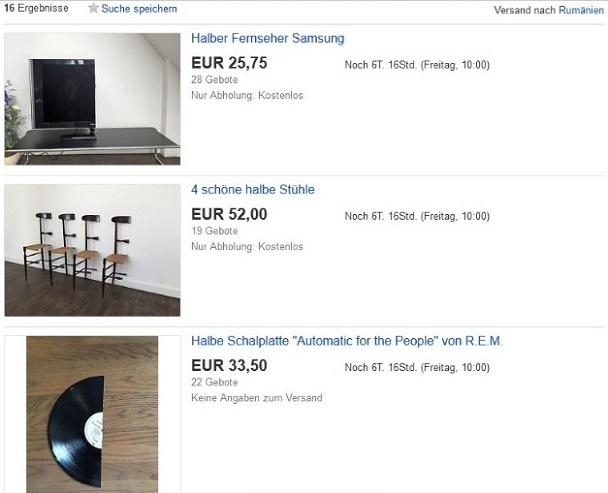
Task: Open the Suche speichern link
Action: pos(139,9)
